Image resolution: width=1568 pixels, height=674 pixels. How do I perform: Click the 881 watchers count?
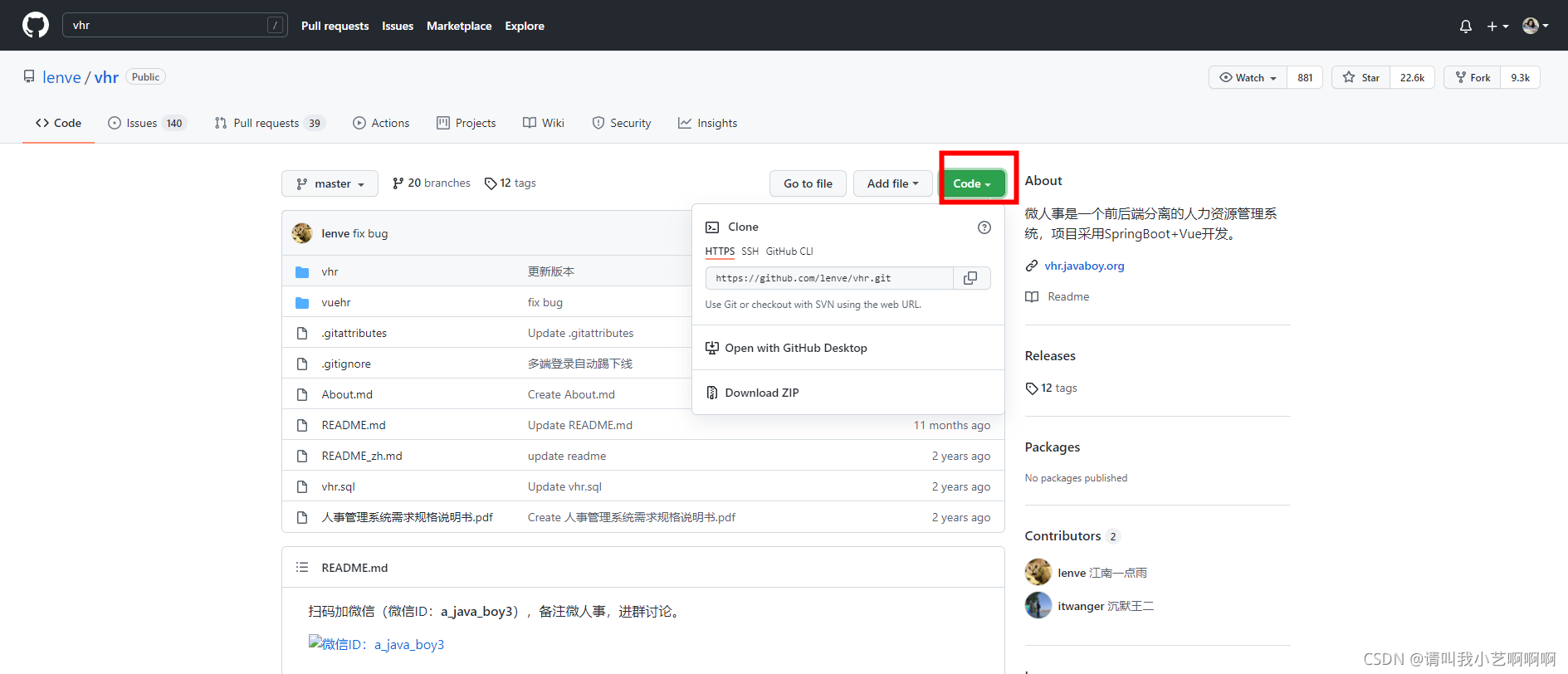pyautogui.click(x=1305, y=77)
